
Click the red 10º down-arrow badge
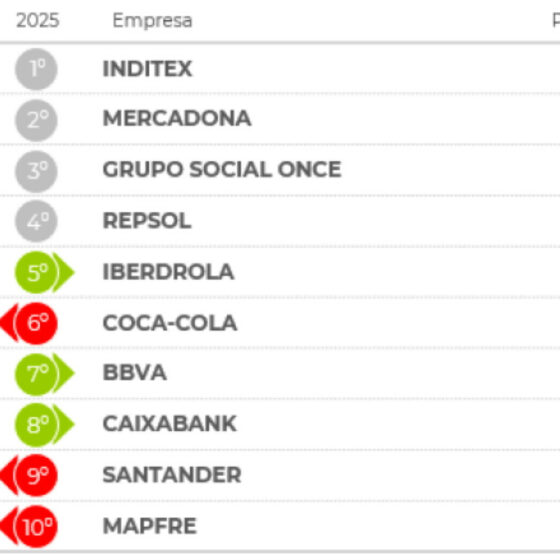tap(29, 526)
